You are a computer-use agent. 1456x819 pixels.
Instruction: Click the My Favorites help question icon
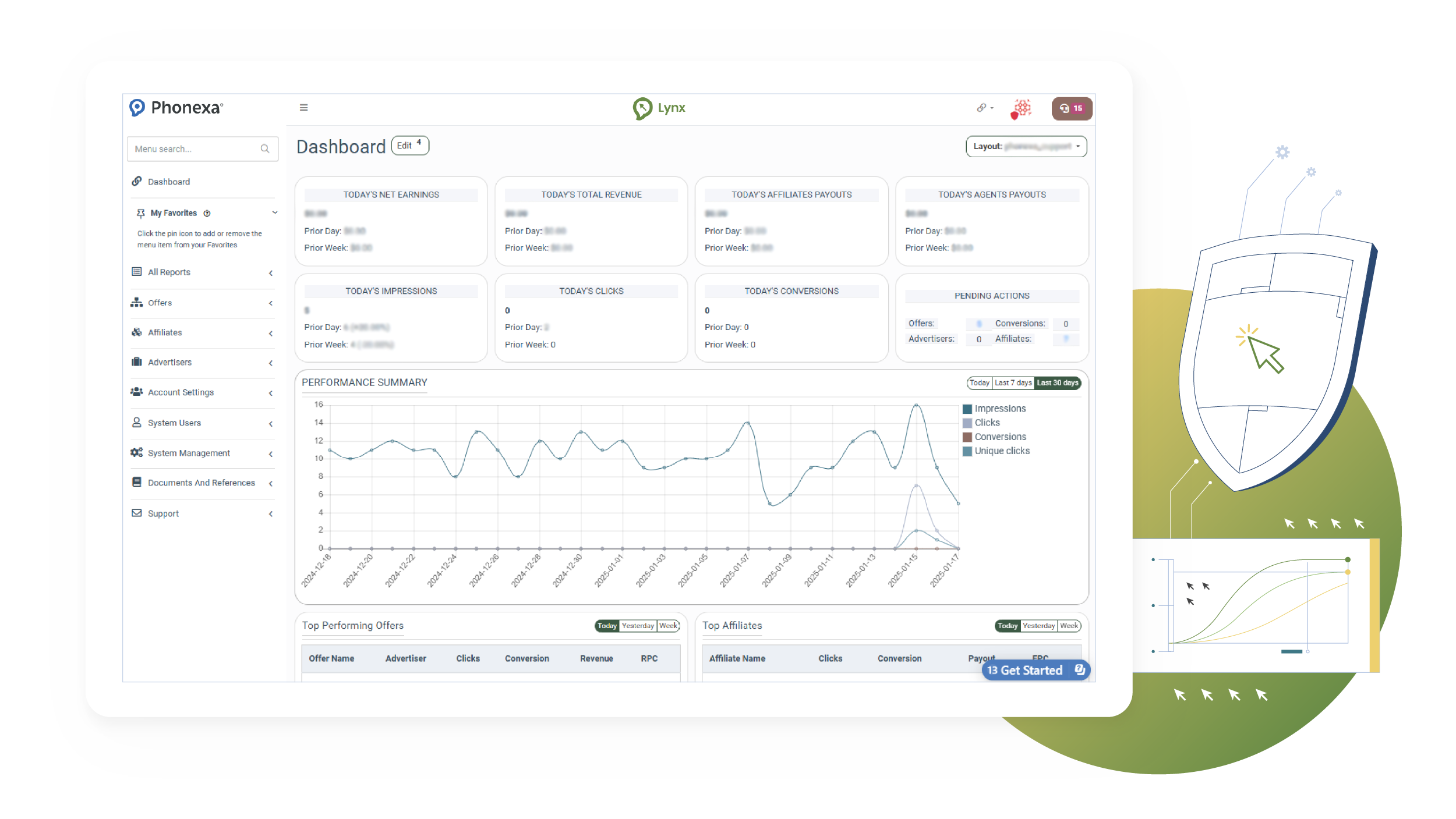pos(207,214)
